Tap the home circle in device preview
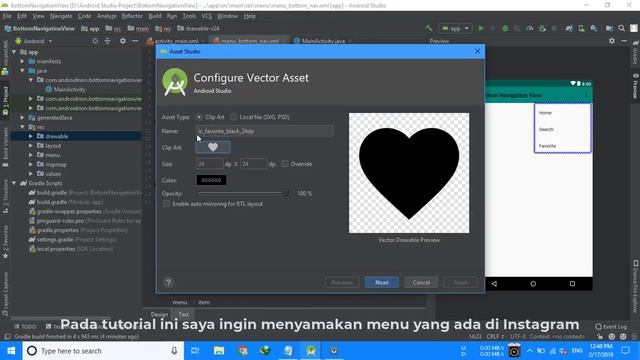The image size is (640, 360). [x=533, y=284]
